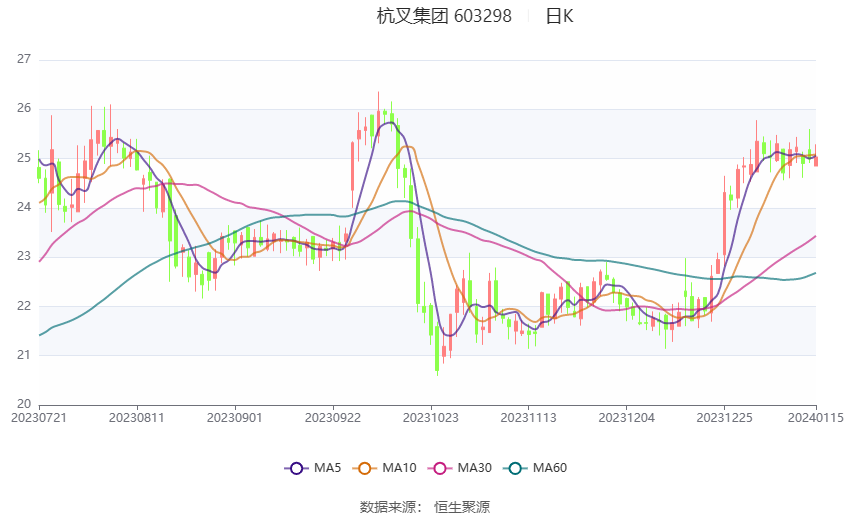Click the 20230811 x-axis date label
850x517 pixels.
[137, 418]
